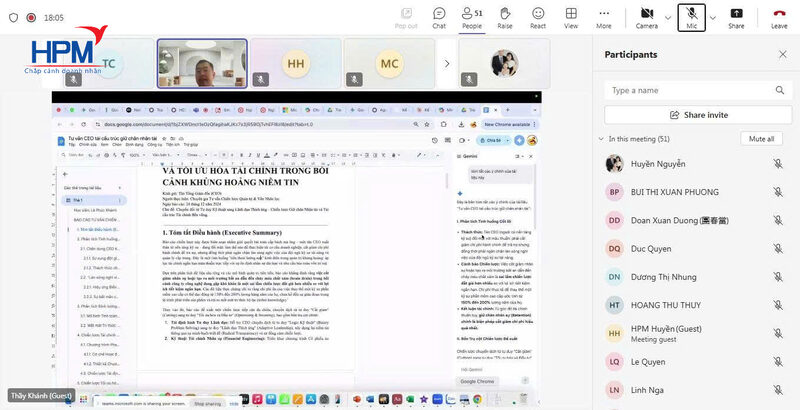Toggle the Camera on

646,17
